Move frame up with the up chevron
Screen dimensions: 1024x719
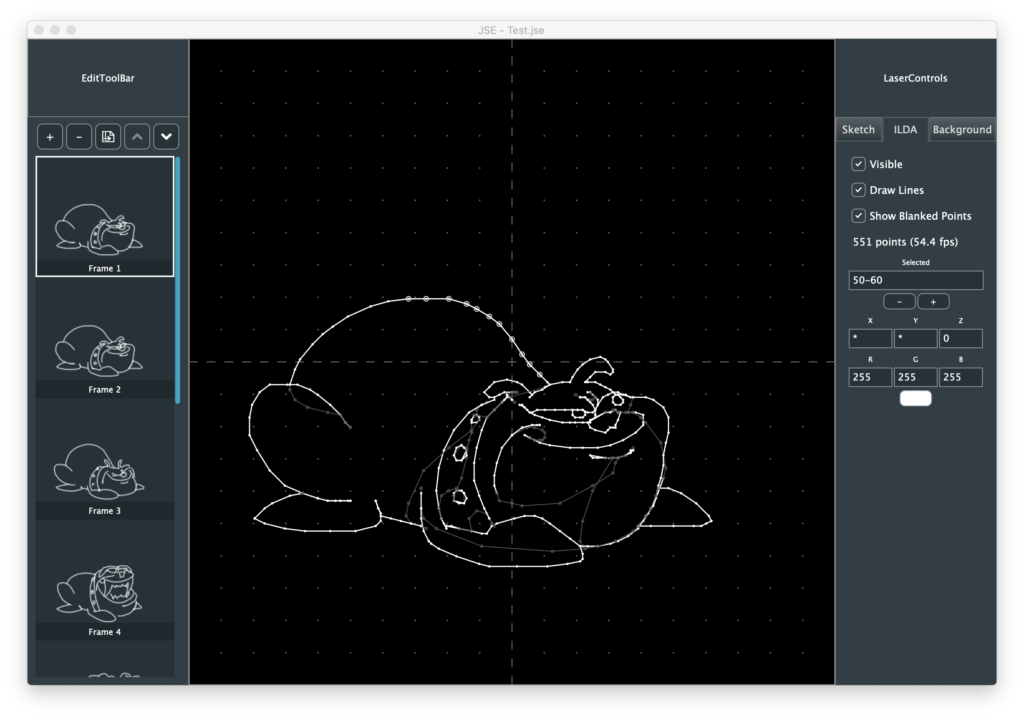[x=137, y=136]
